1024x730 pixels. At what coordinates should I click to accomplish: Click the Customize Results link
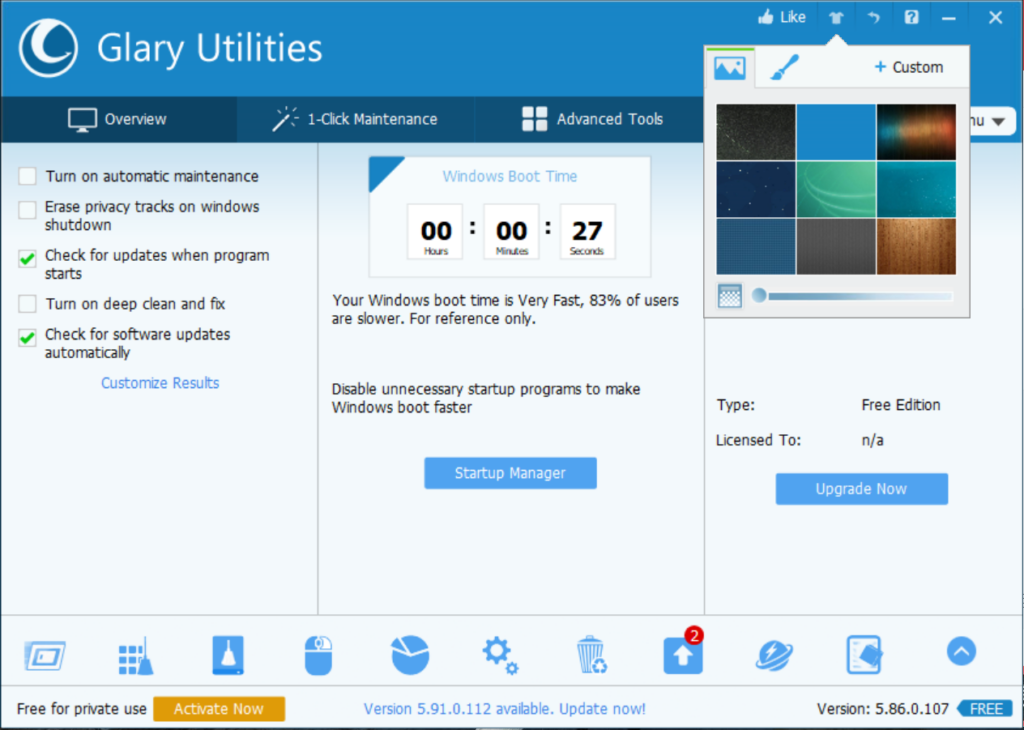tap(159, 382)
